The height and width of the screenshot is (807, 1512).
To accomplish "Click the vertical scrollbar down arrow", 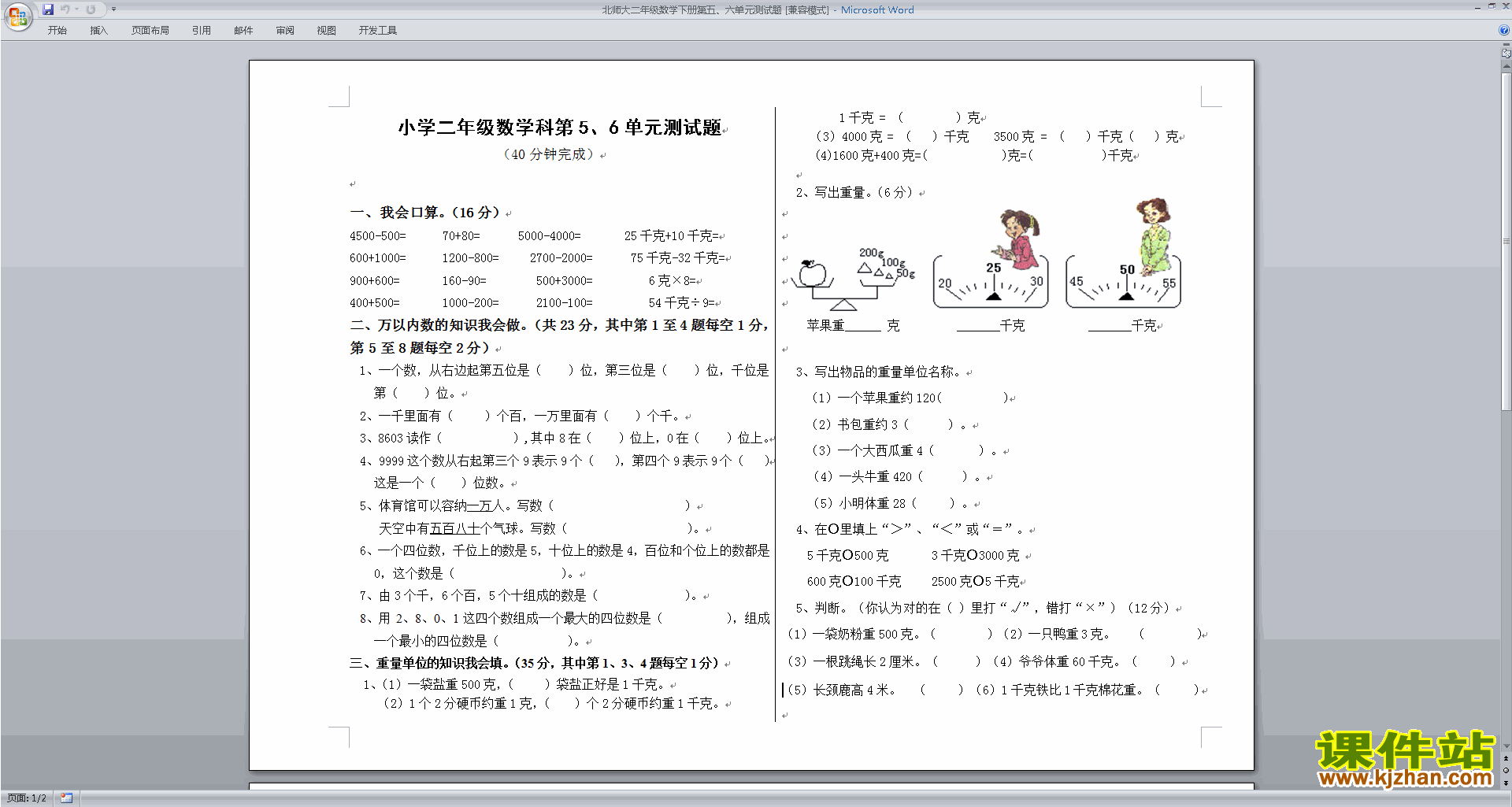I will [x=1506, y=746].
